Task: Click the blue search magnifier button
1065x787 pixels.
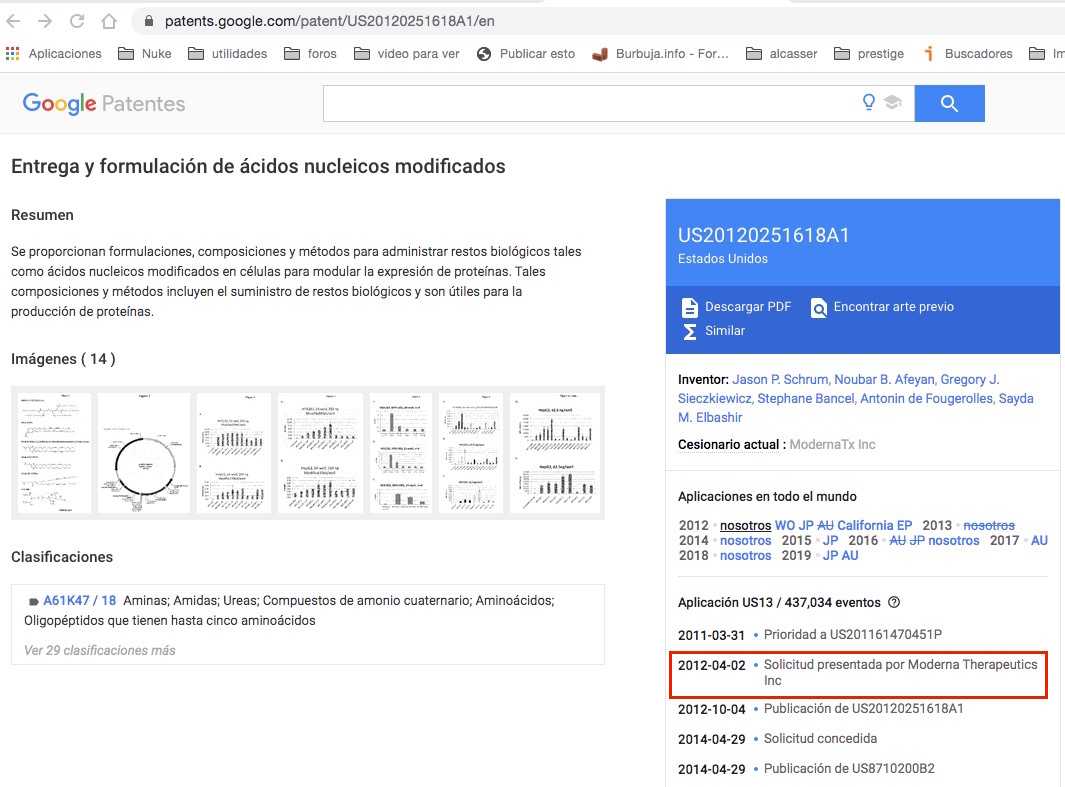Action: pos(949,103)
